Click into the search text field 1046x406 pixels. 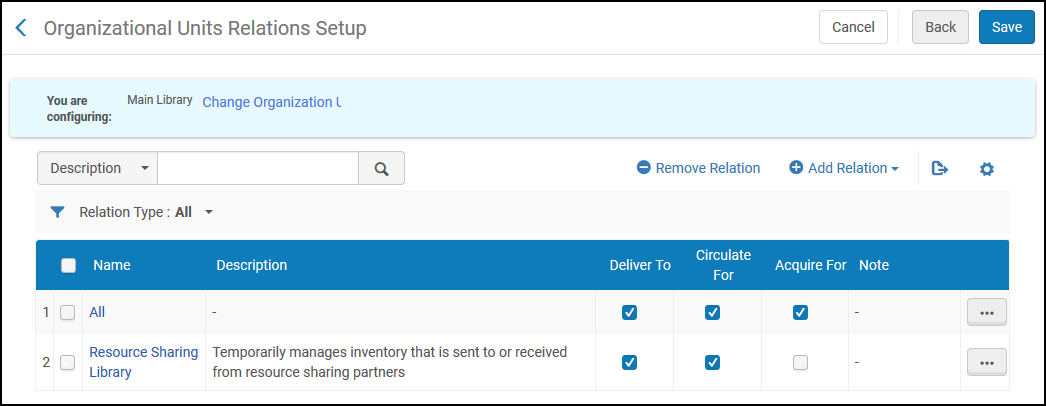(x=258, y=169)
